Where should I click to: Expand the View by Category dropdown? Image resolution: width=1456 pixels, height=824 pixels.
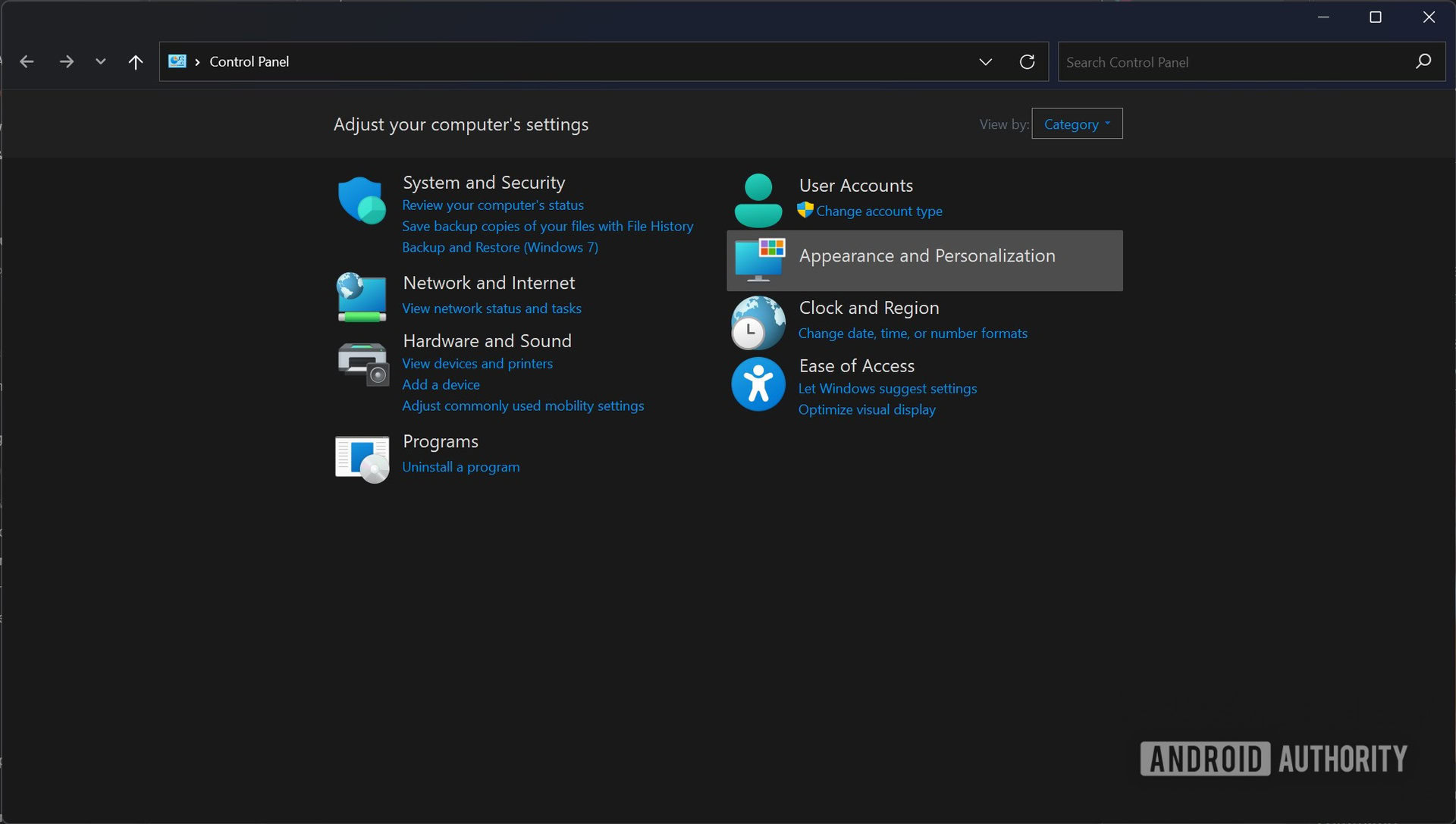1077,123
